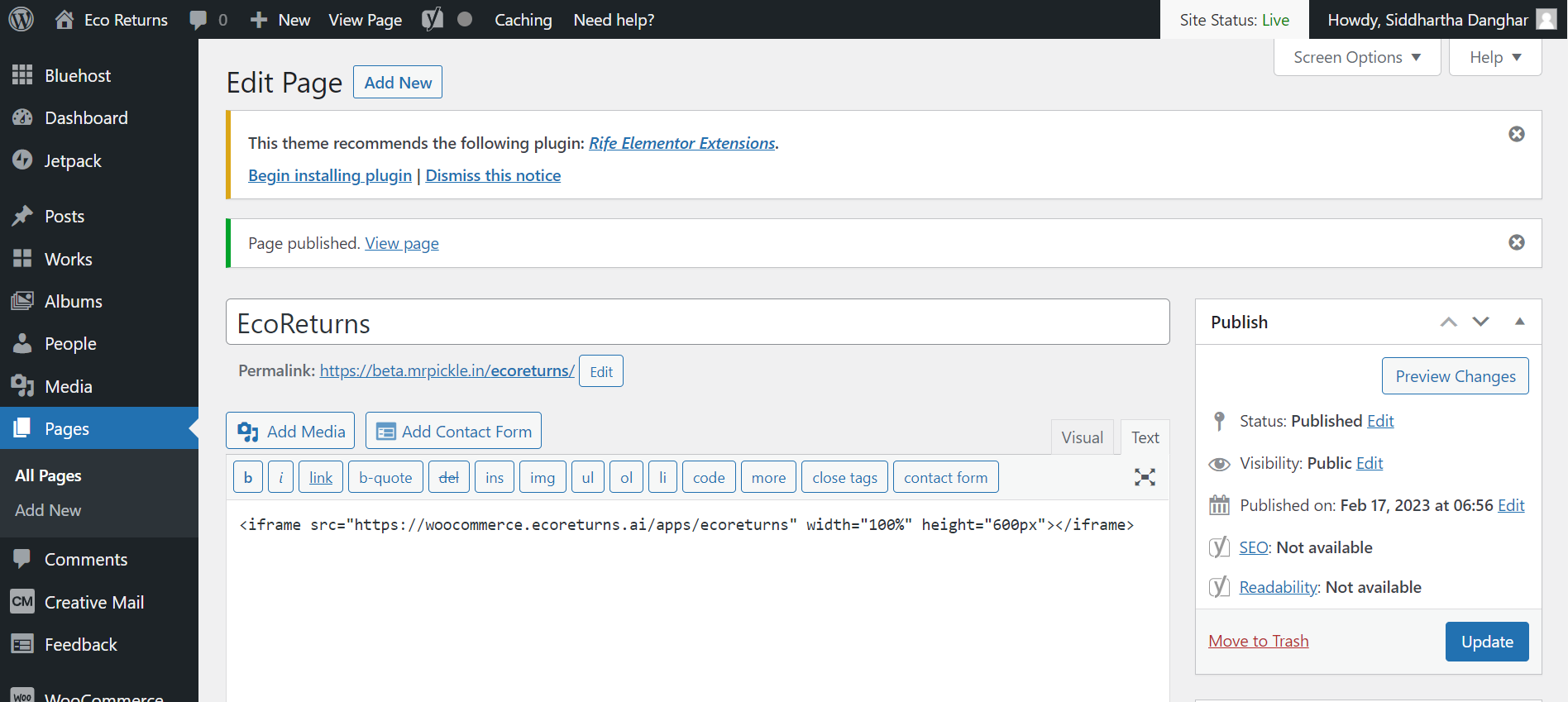The height and width of the screenshot is (702, 1568).
Task: Open the comments bubble in admin bar
Action: coord(208,20)
